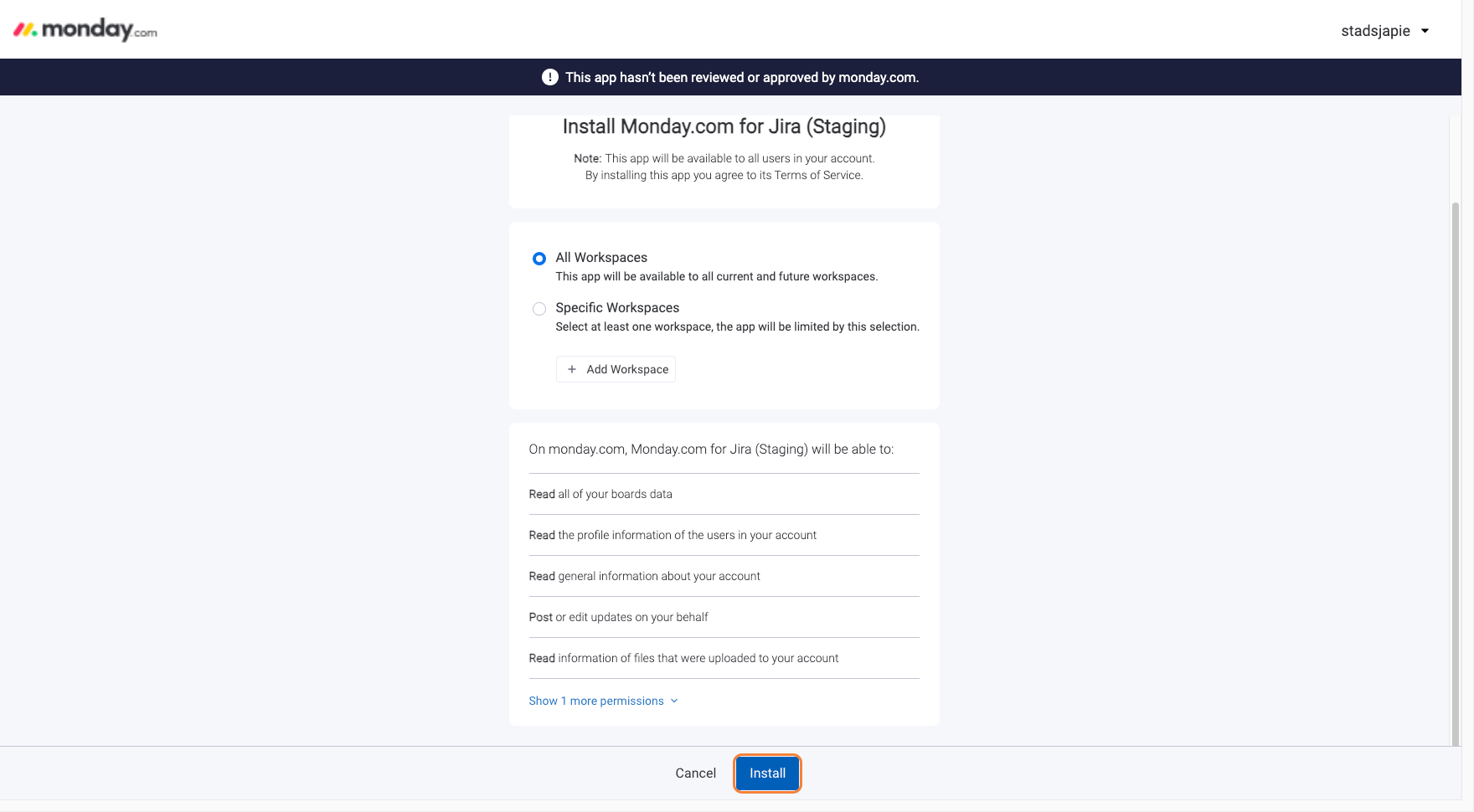Click 'Post or edit updates on your behalf'
Screen dimensions: 1474x812
724,617
